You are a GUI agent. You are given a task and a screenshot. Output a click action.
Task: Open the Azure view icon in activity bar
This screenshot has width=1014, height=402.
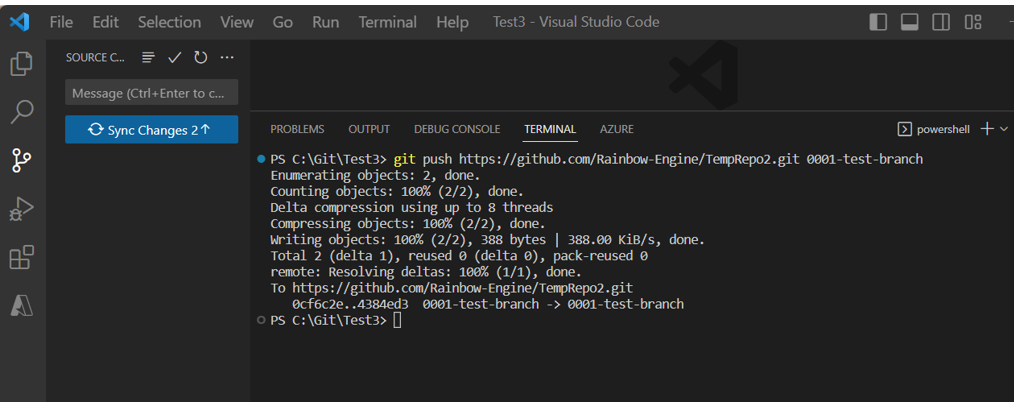click(21, 305)
